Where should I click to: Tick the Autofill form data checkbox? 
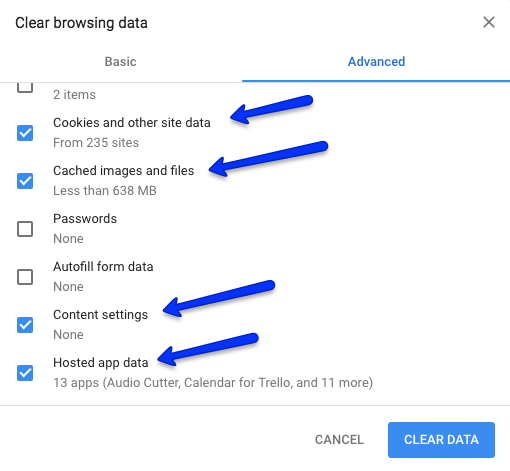(x=25, y=277)
